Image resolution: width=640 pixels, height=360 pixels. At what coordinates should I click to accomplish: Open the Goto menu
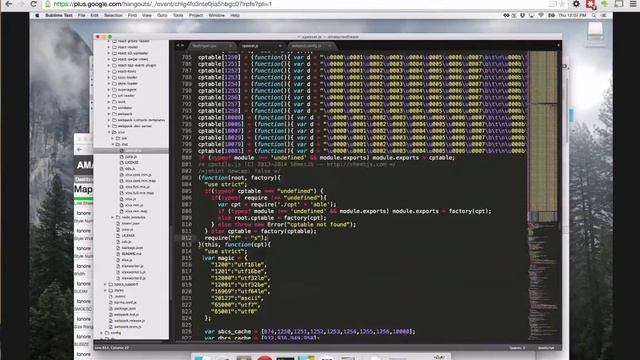tap(162, 16)
